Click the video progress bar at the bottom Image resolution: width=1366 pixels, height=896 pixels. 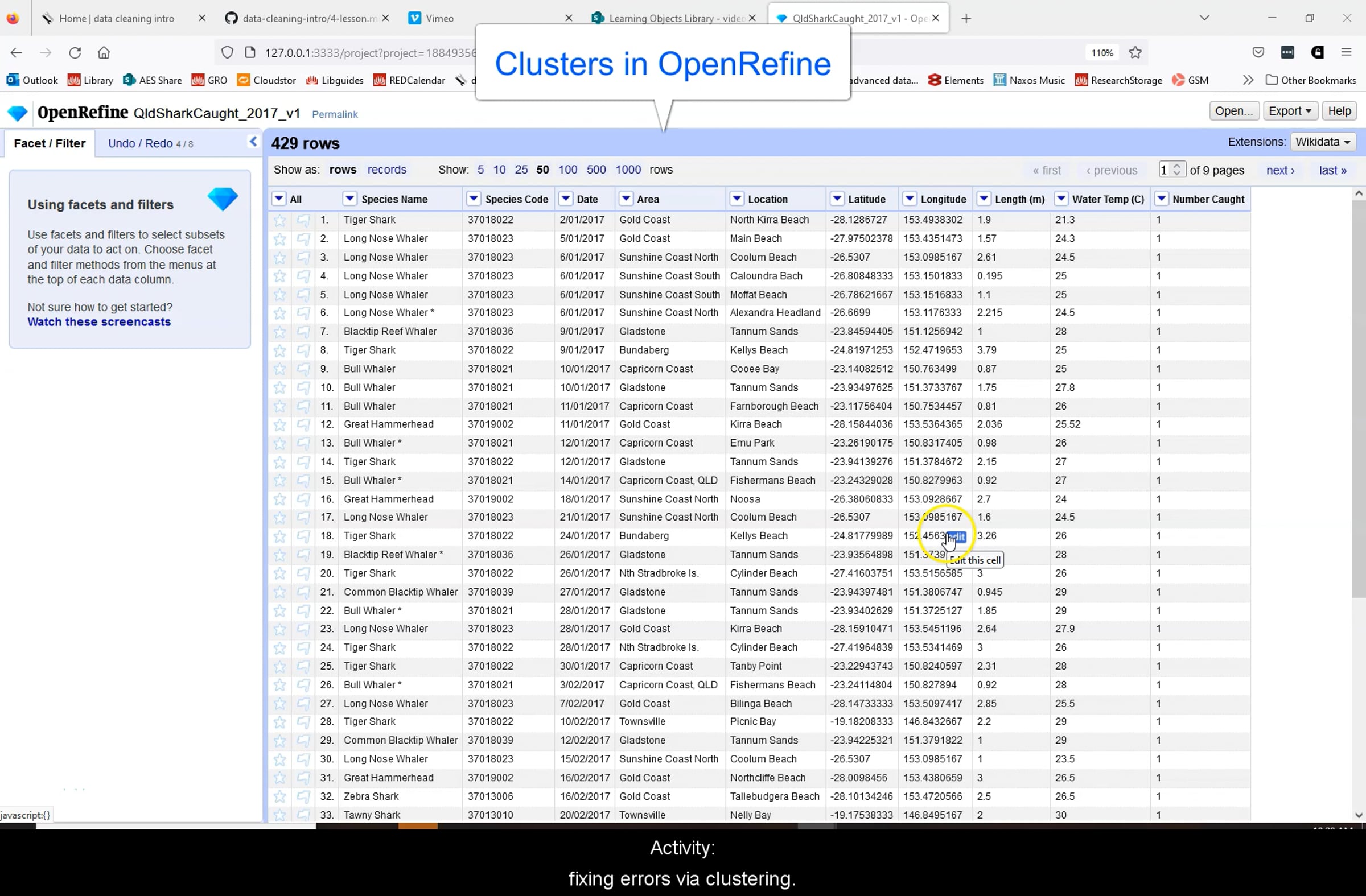pos(682,826)
